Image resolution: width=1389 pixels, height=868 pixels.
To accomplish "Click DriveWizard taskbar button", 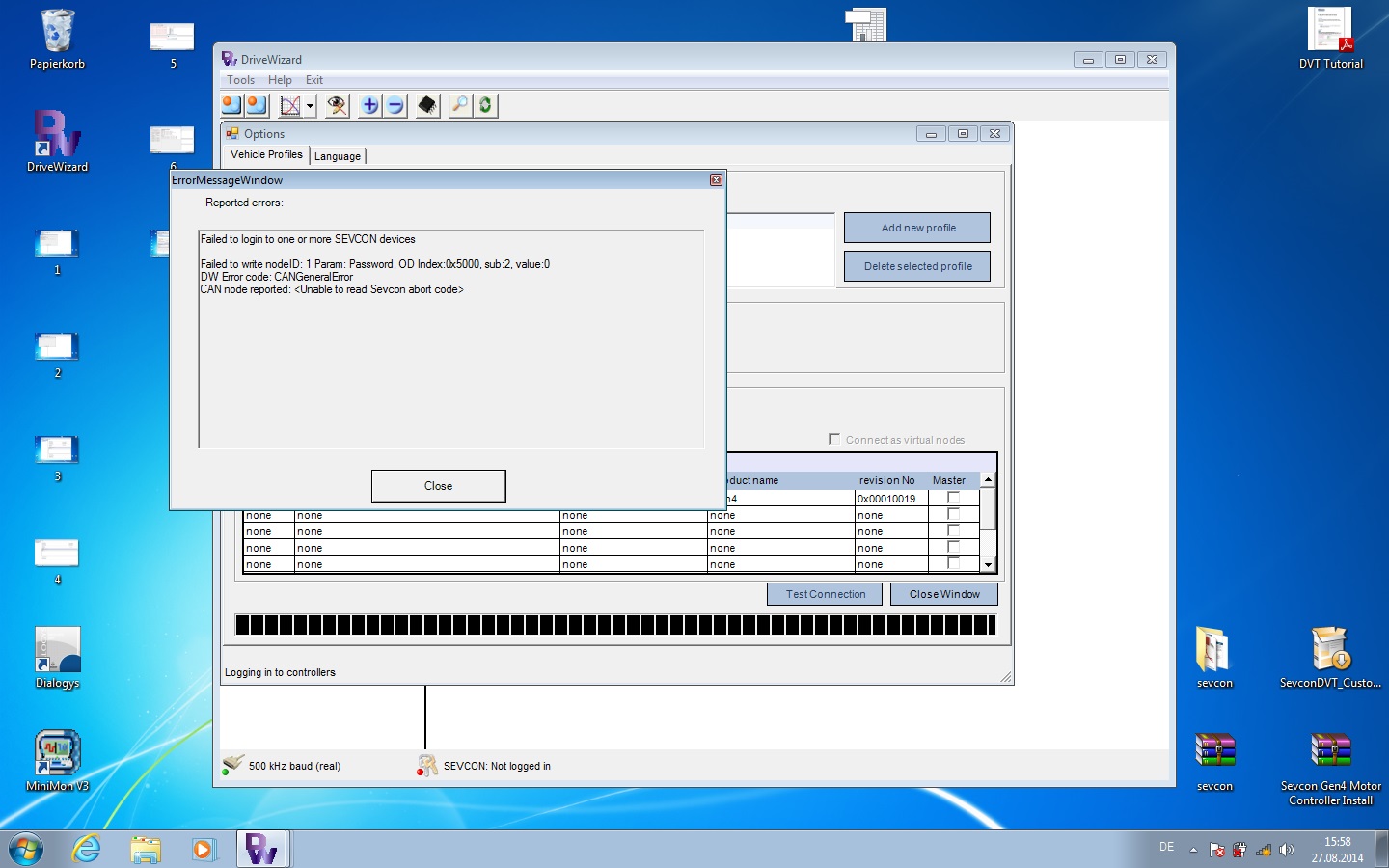I will point(261,850).
